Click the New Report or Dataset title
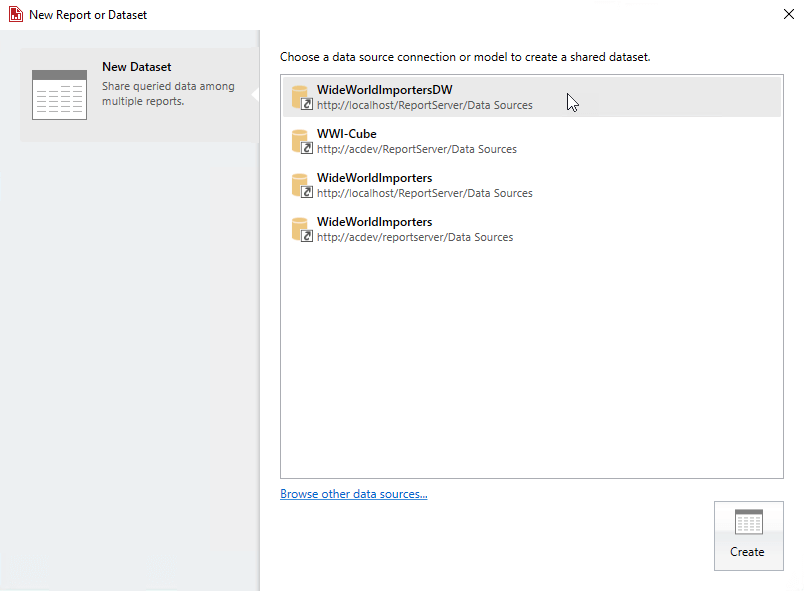Viewport: 804px width, 591px height. coord(88,15)
